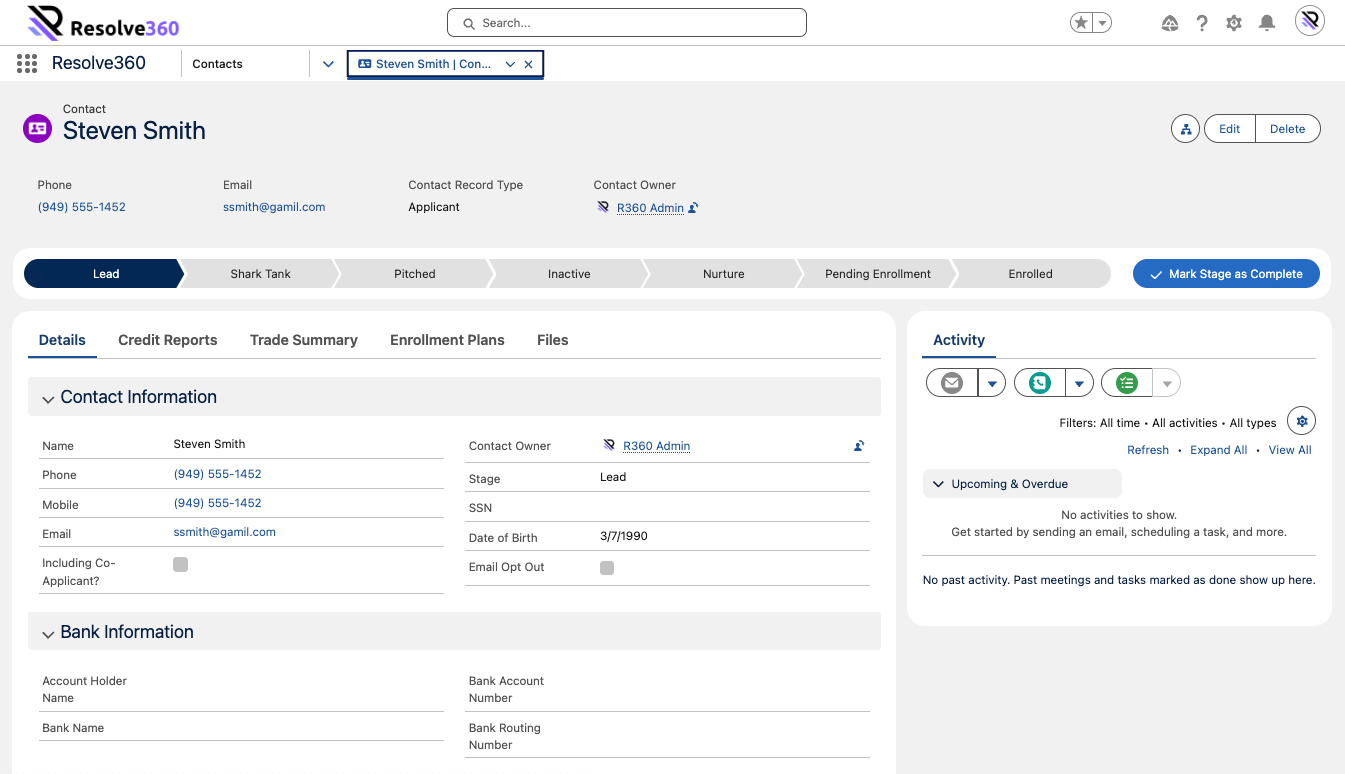
Task: Select the Details tab
Action: (x=62, y=340)
